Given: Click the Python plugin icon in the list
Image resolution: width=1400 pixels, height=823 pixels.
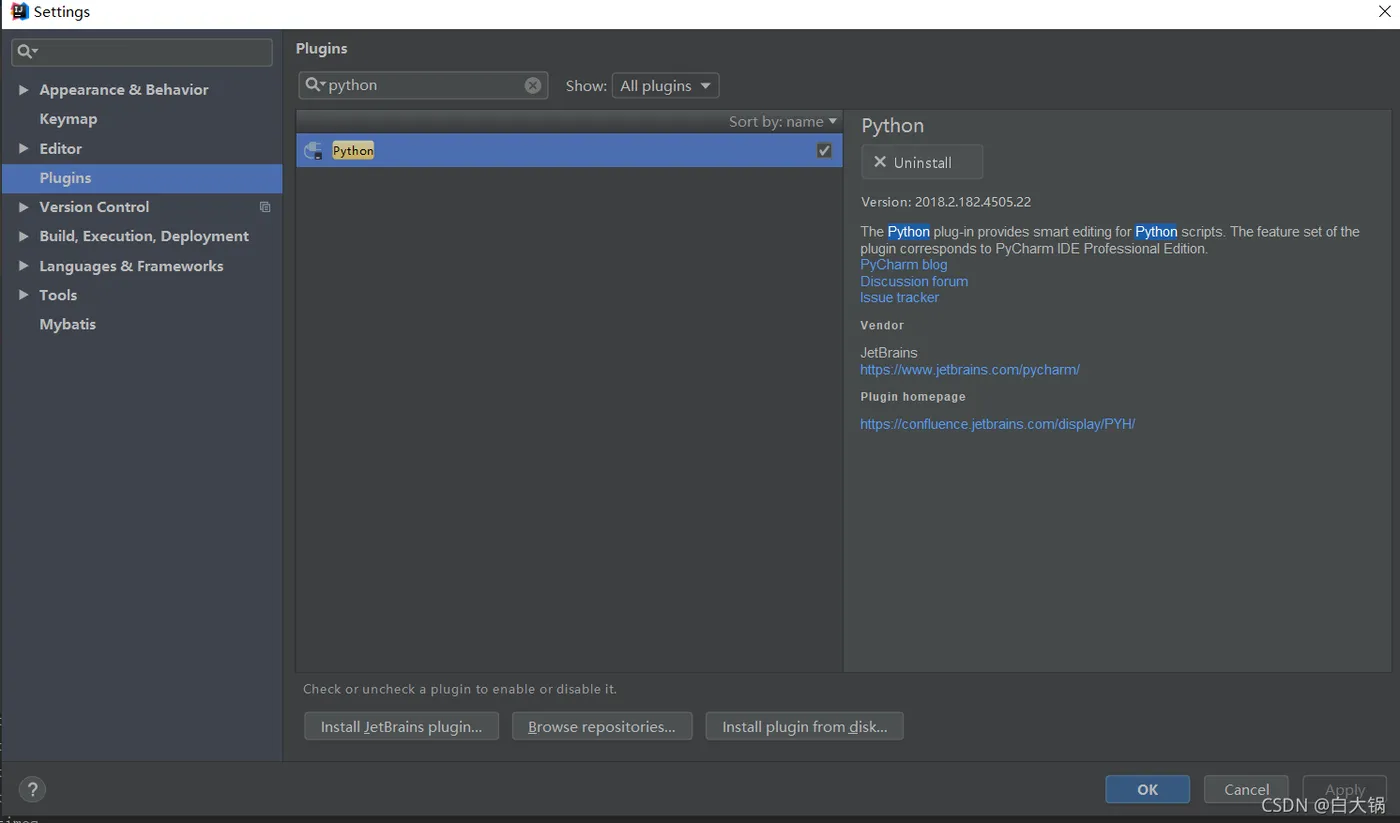Looking at the screenshot, I should pyautogui.click(x=314, y=151).
